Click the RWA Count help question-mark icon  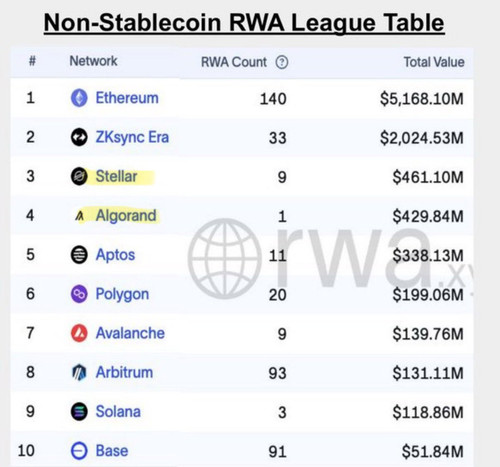tap(282, 62)
